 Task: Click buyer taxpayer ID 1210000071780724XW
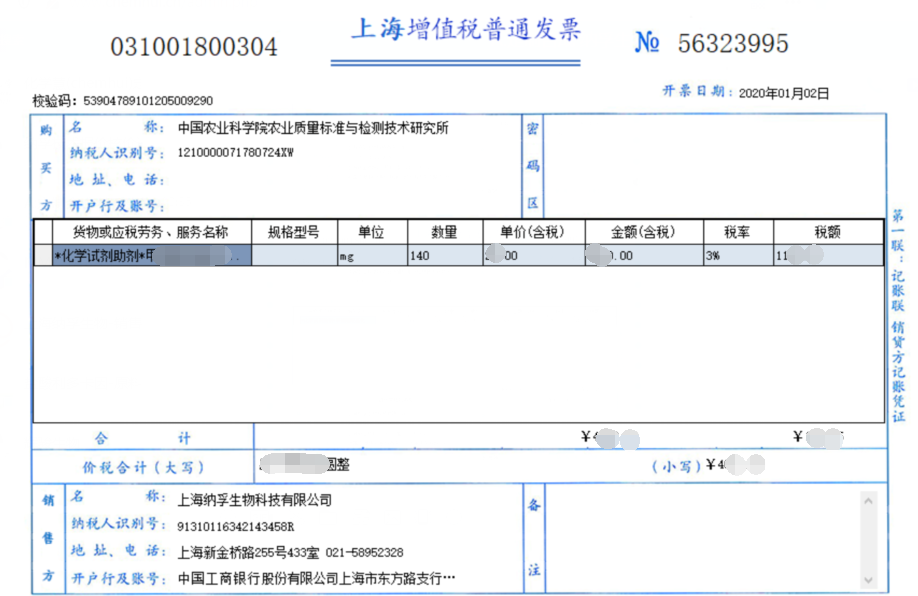point(236,154)
